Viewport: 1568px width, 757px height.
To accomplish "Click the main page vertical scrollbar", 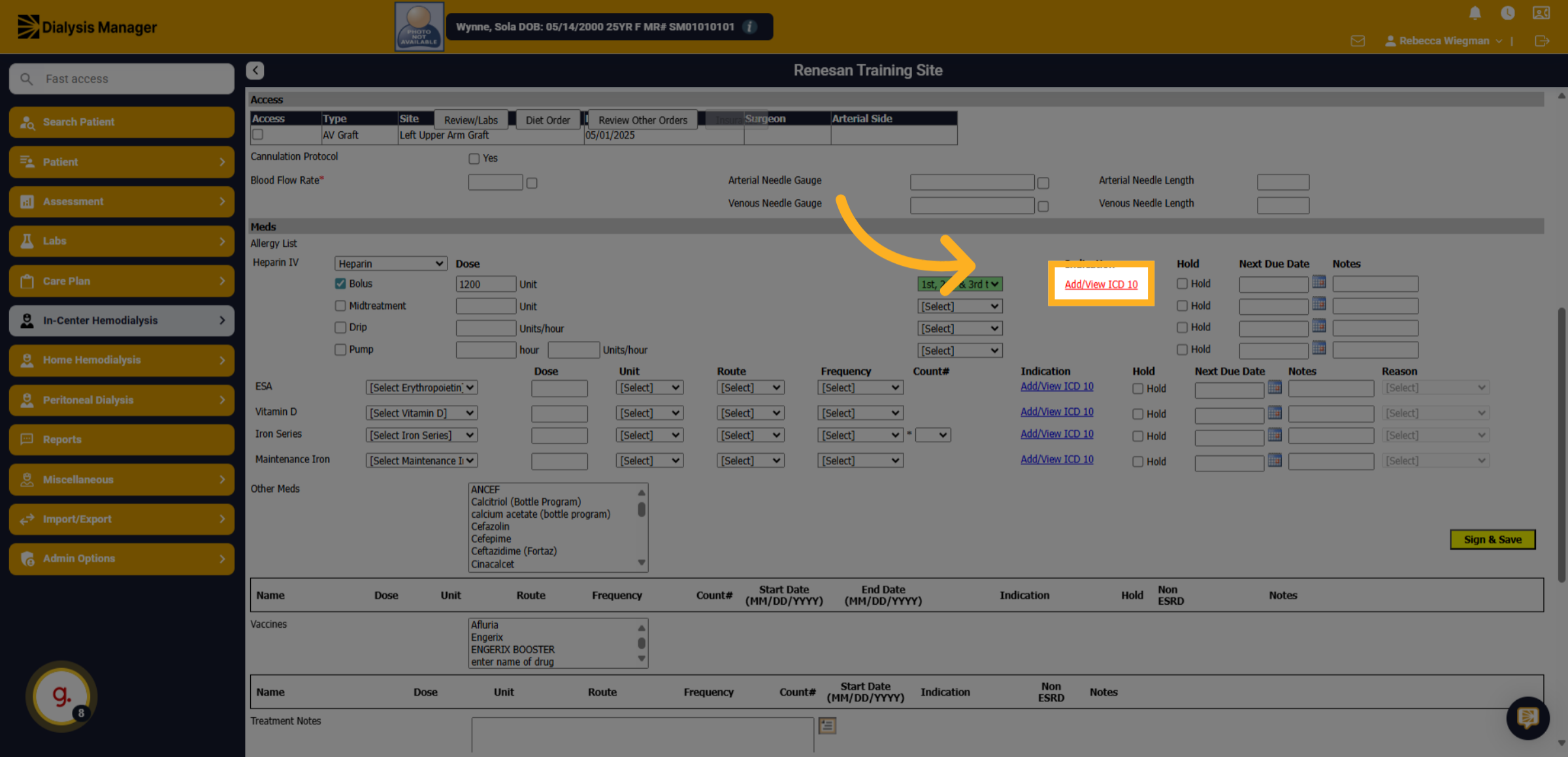I will (x=1561, y=444).
